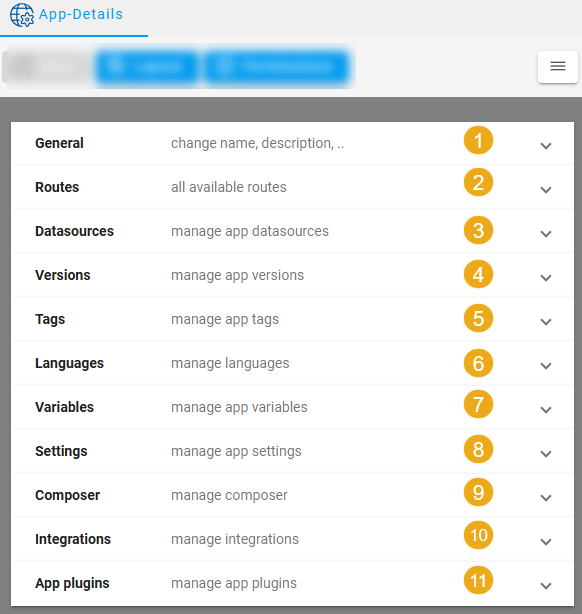This screenshot has width=582, height=614.
Task: Click 'manage app tags' description
Action: [x=225, y=320]
